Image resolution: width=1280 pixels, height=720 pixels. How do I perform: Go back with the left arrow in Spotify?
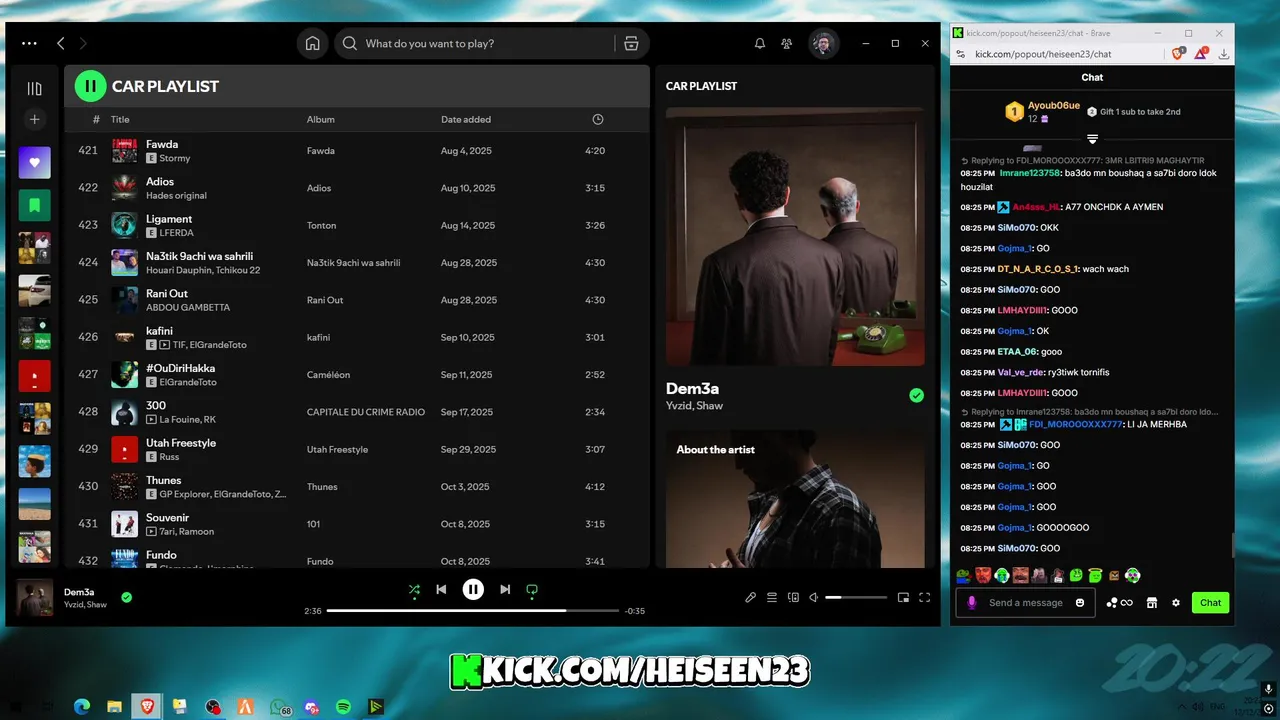(61, 44)
